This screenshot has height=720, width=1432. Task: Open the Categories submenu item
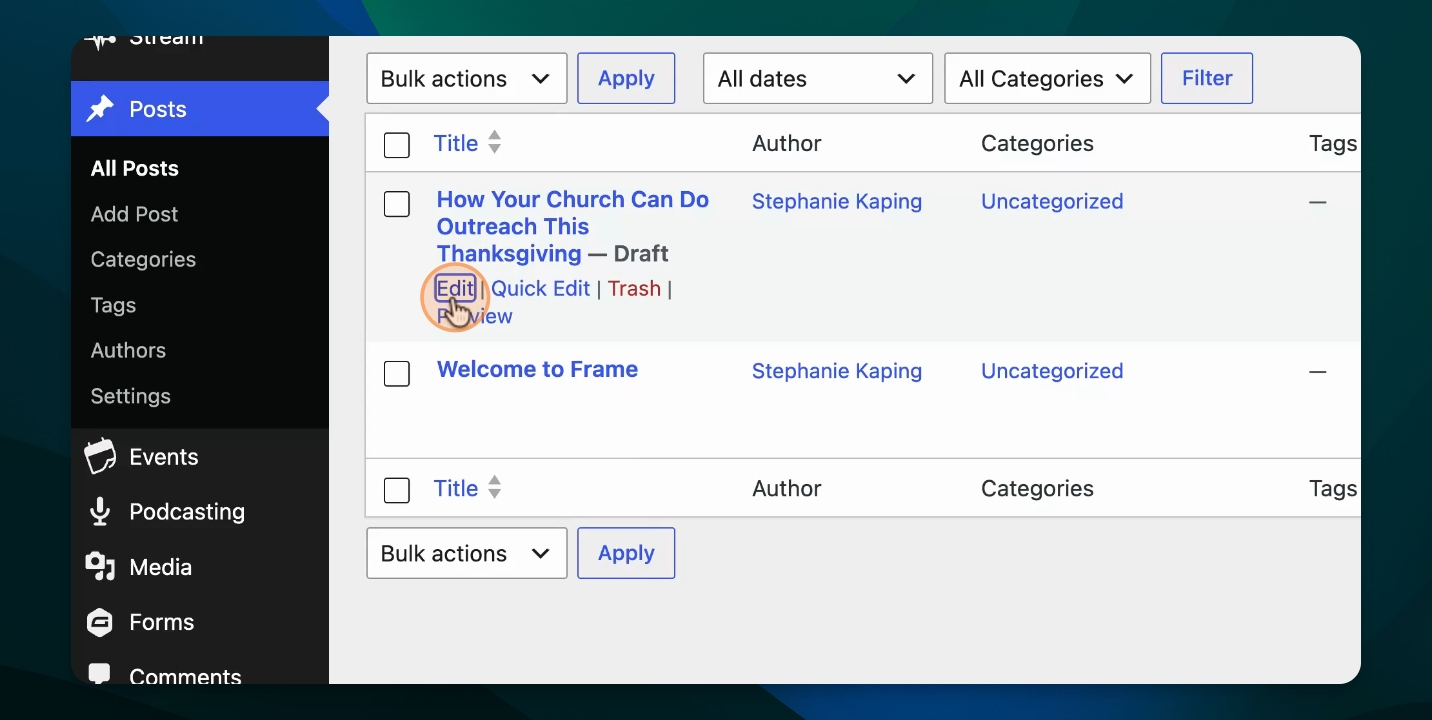(x=143, y=260)
